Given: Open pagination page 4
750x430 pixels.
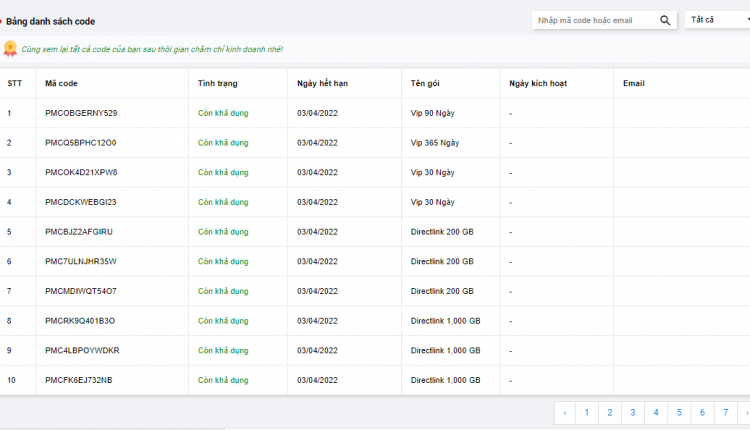Looking at the screenshot, I should pyautogui.click(x=656, y=413).
